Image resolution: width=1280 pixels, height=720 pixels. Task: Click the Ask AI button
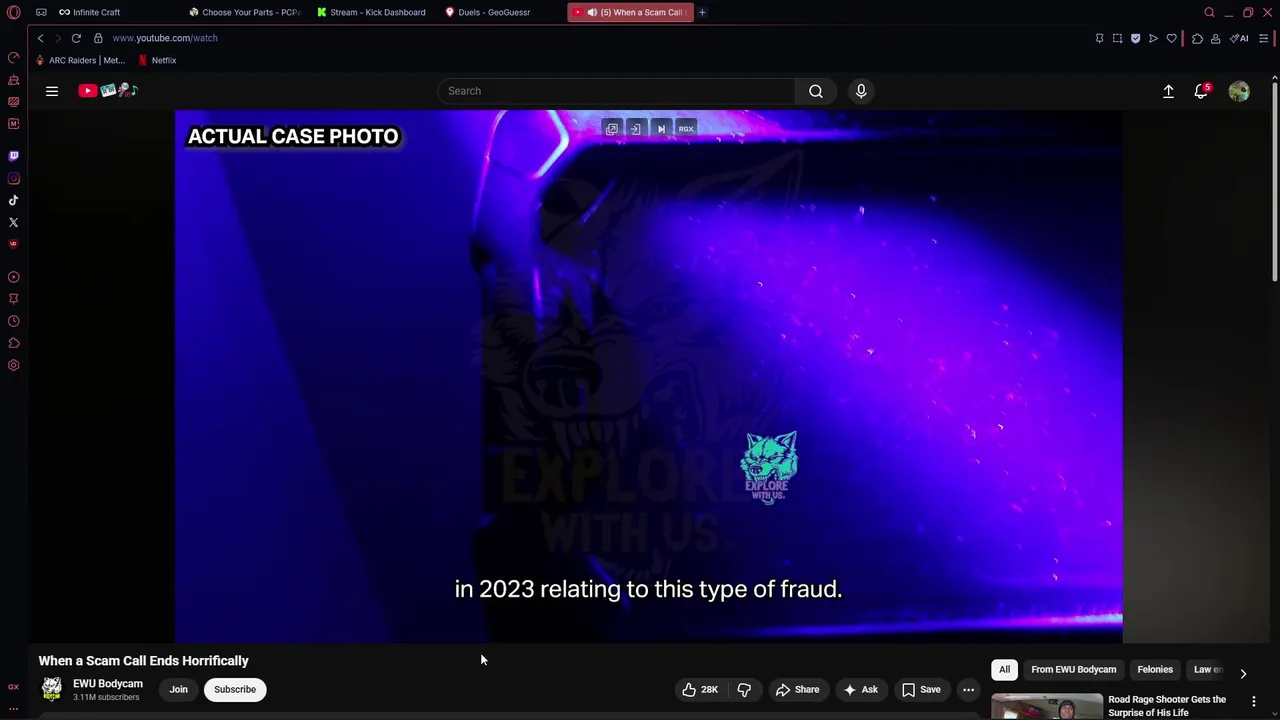click(x=861, y=689)
